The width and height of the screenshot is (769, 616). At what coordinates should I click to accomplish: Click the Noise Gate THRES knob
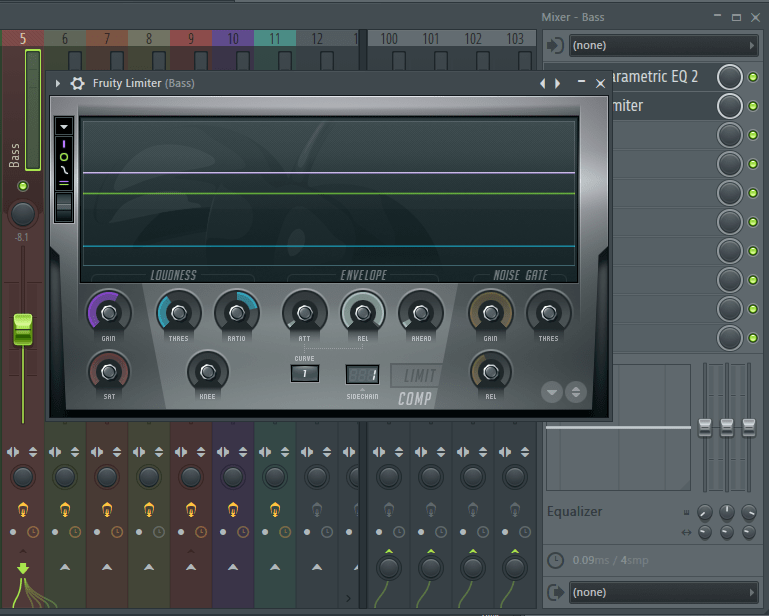coord(548,312)
